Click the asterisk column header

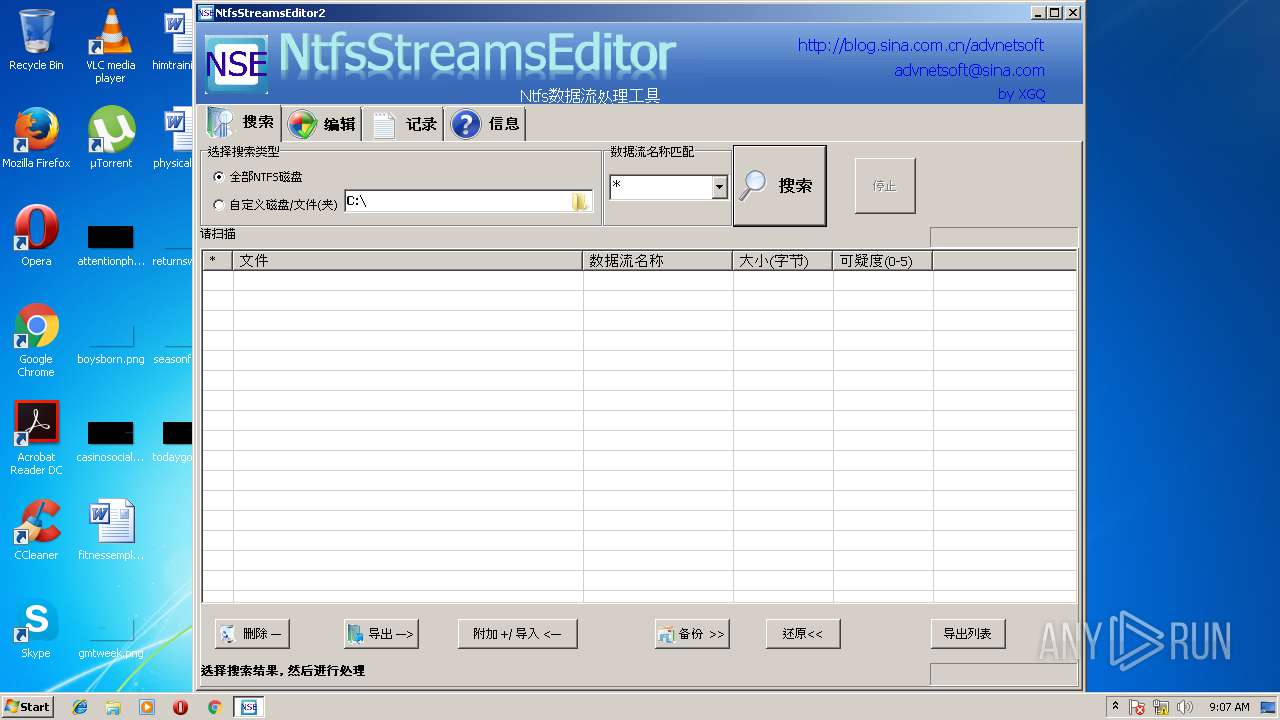click(x=217, y=261)
